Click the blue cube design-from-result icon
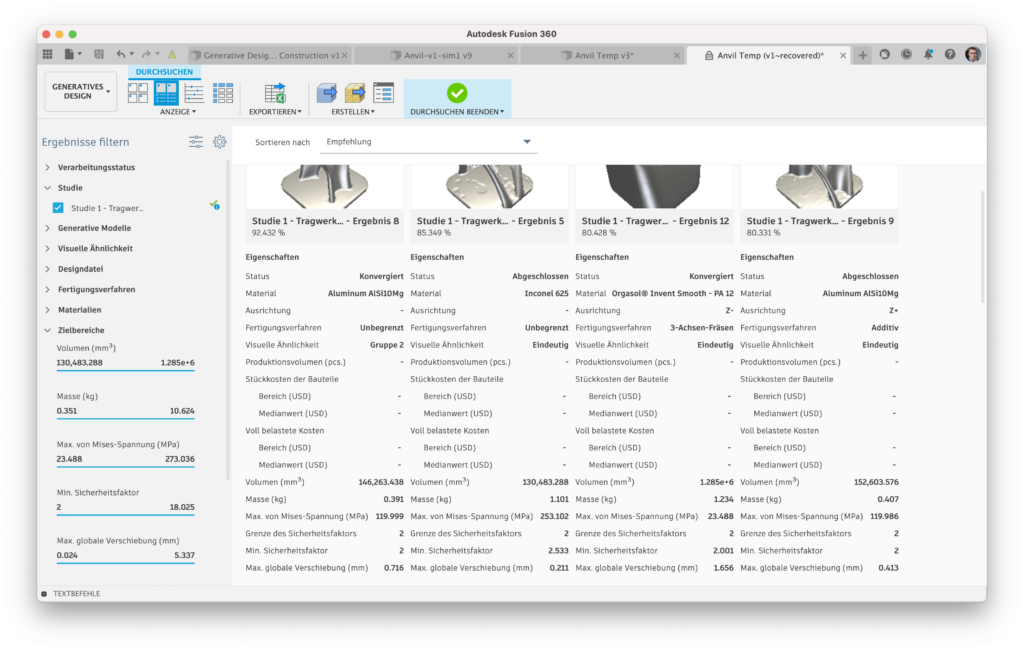This screenshot has width=1024, height=651. [327, 93]
